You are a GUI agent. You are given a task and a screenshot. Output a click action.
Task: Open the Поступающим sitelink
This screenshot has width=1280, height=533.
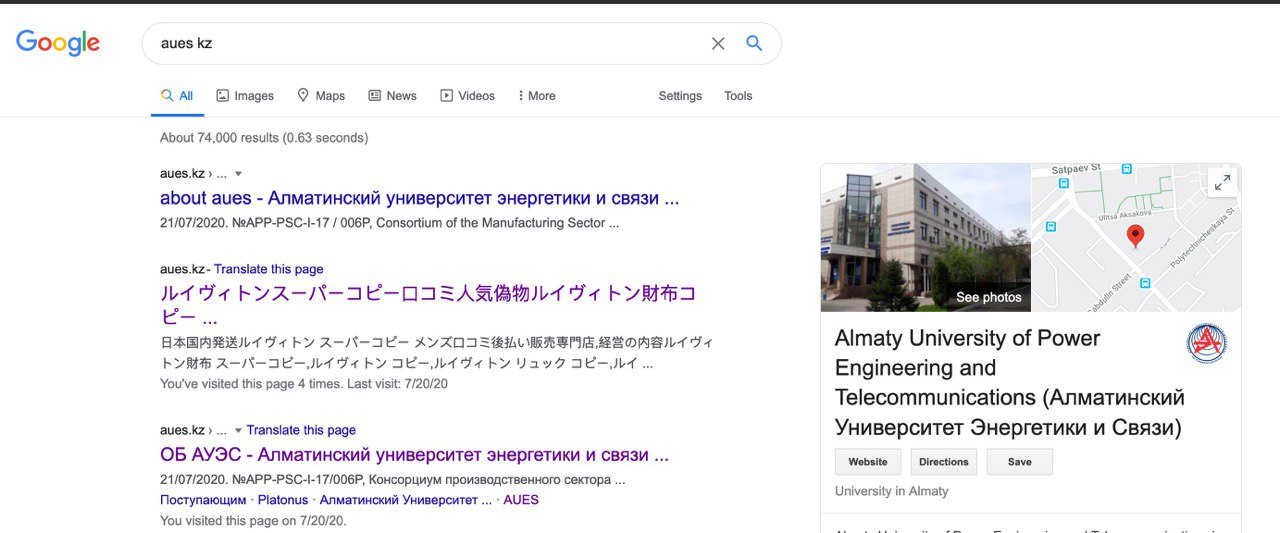click(x=203, y=500)
